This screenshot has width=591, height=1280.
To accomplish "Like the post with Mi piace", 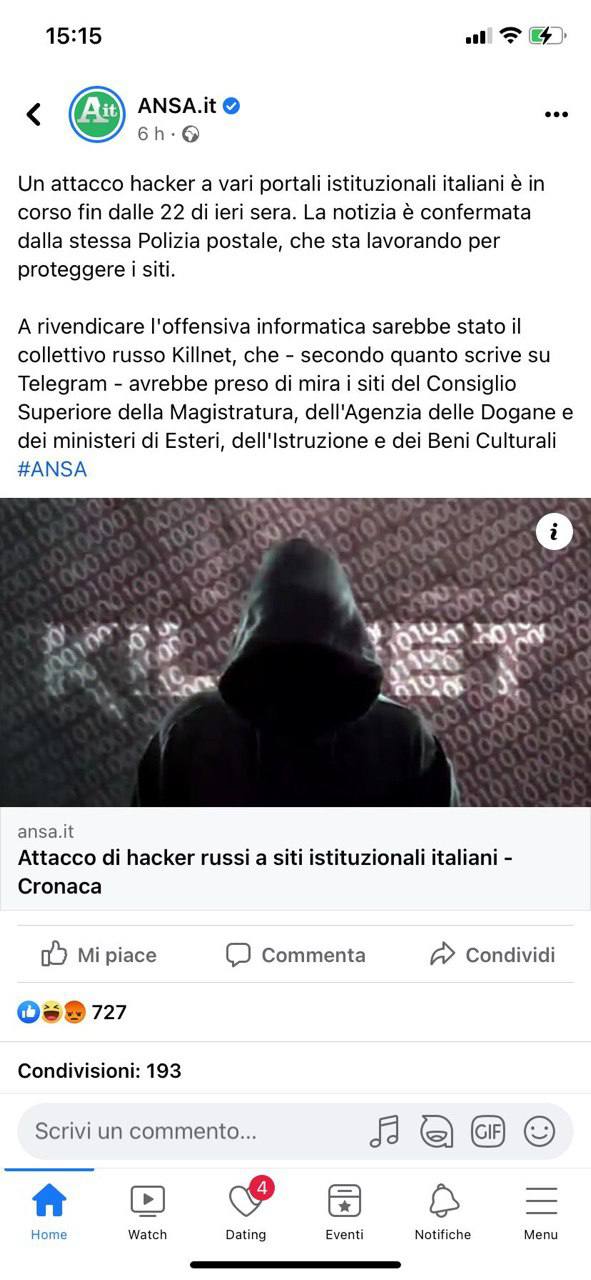I will 99,955.
